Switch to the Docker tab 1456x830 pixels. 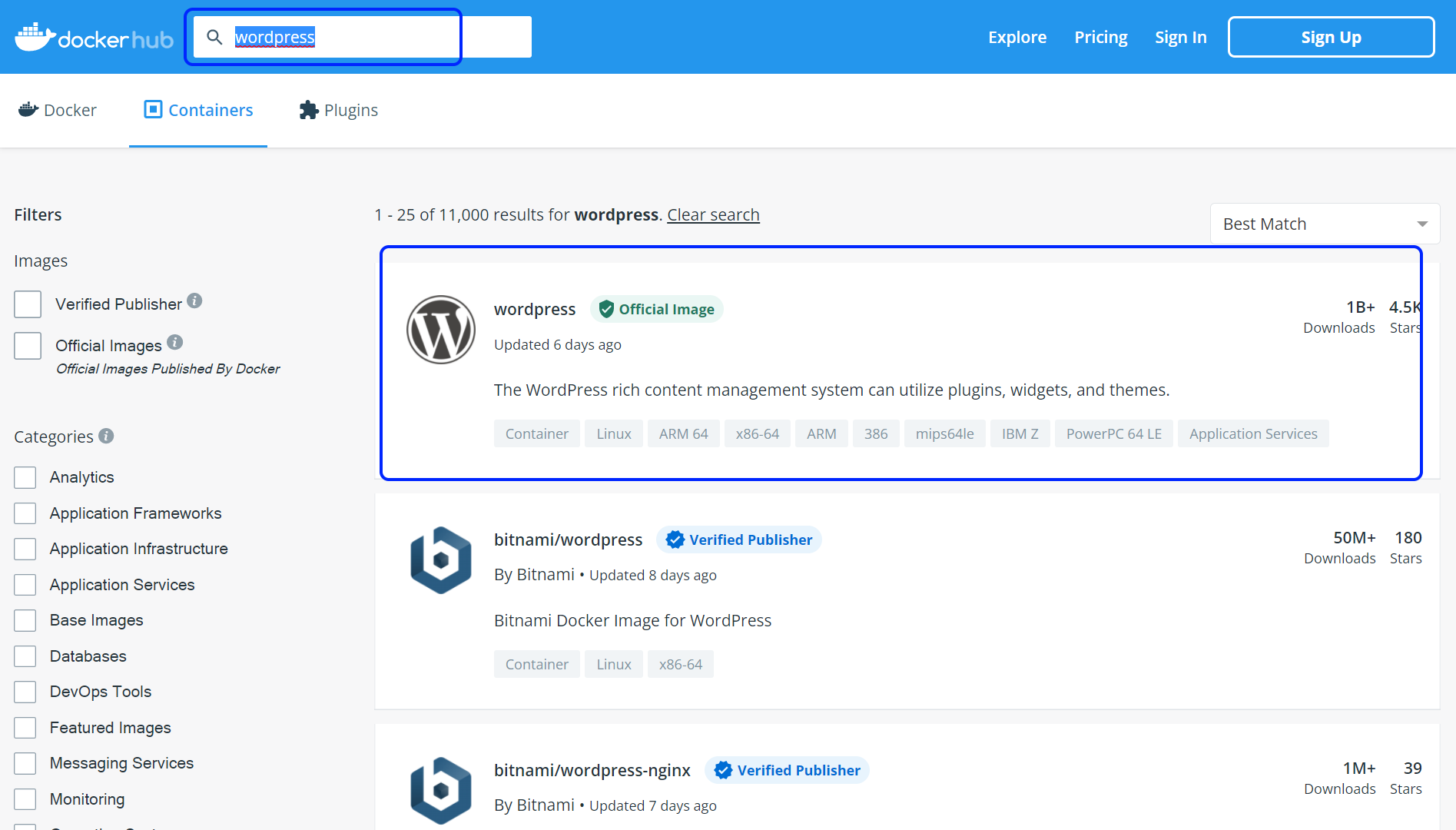(58, 110)
